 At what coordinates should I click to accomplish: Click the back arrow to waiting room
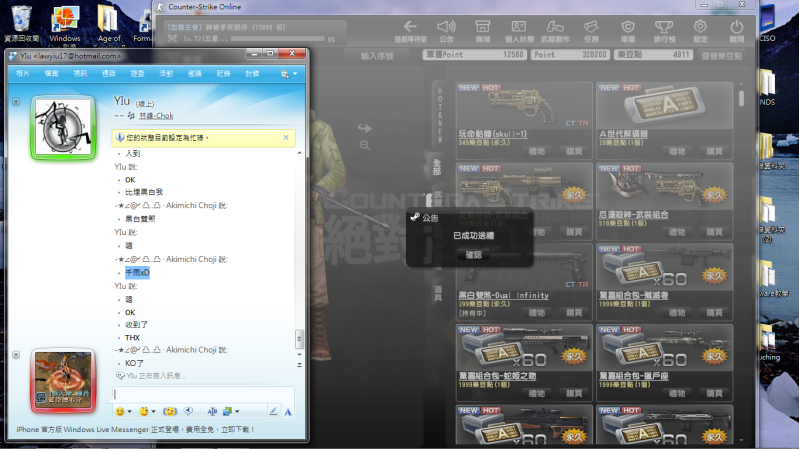pyautogui.click(x=410, y=31)
